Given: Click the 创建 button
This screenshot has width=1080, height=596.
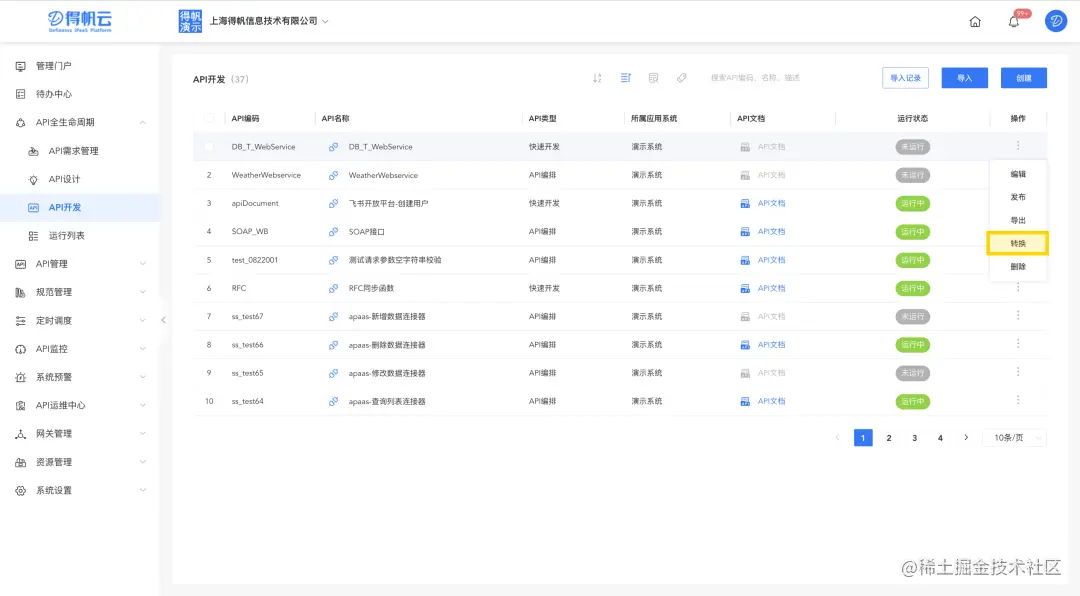Looking at the screenshot, I should coord(1024,78).
